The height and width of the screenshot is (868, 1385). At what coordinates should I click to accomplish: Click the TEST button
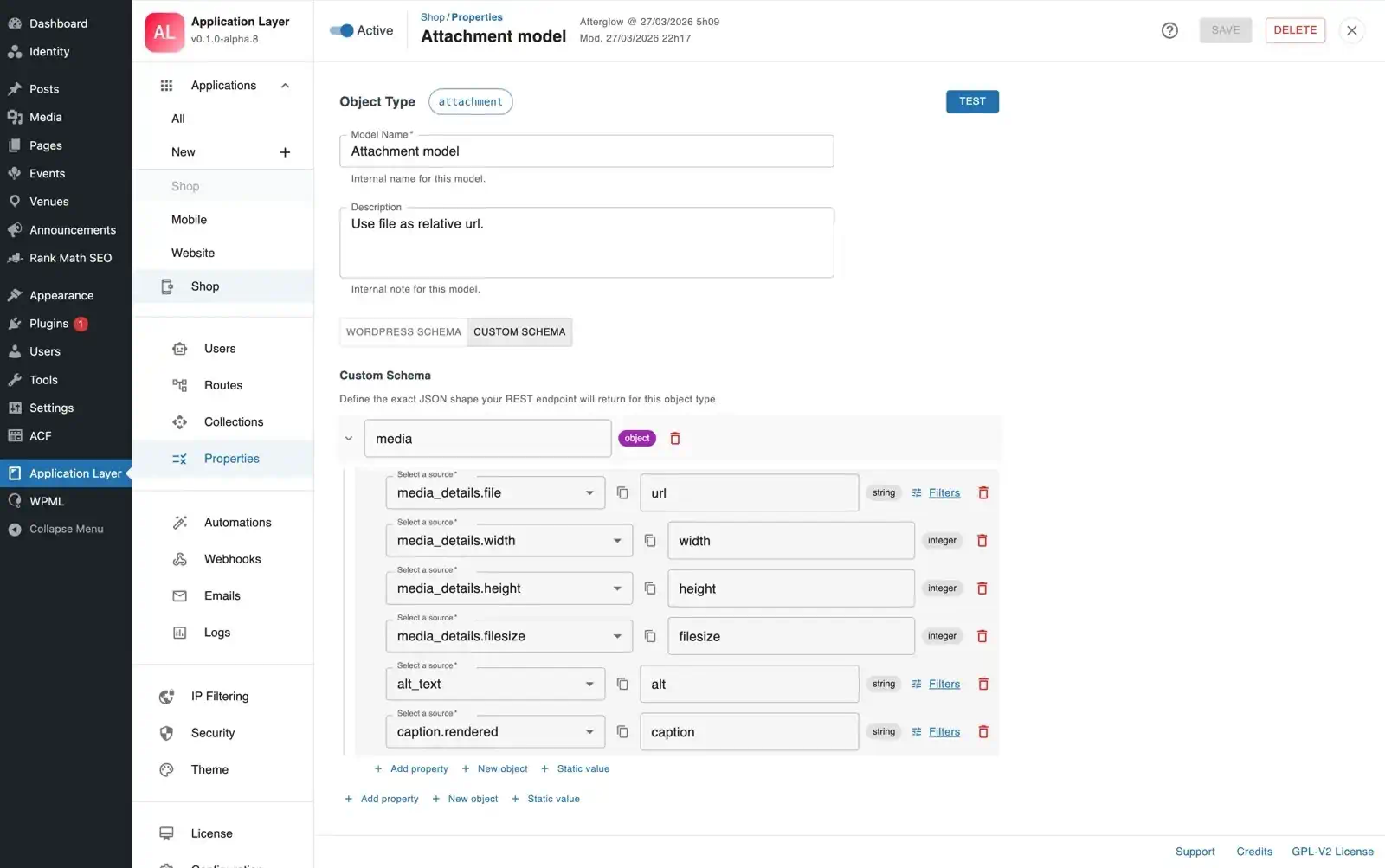tap(972, 101)
